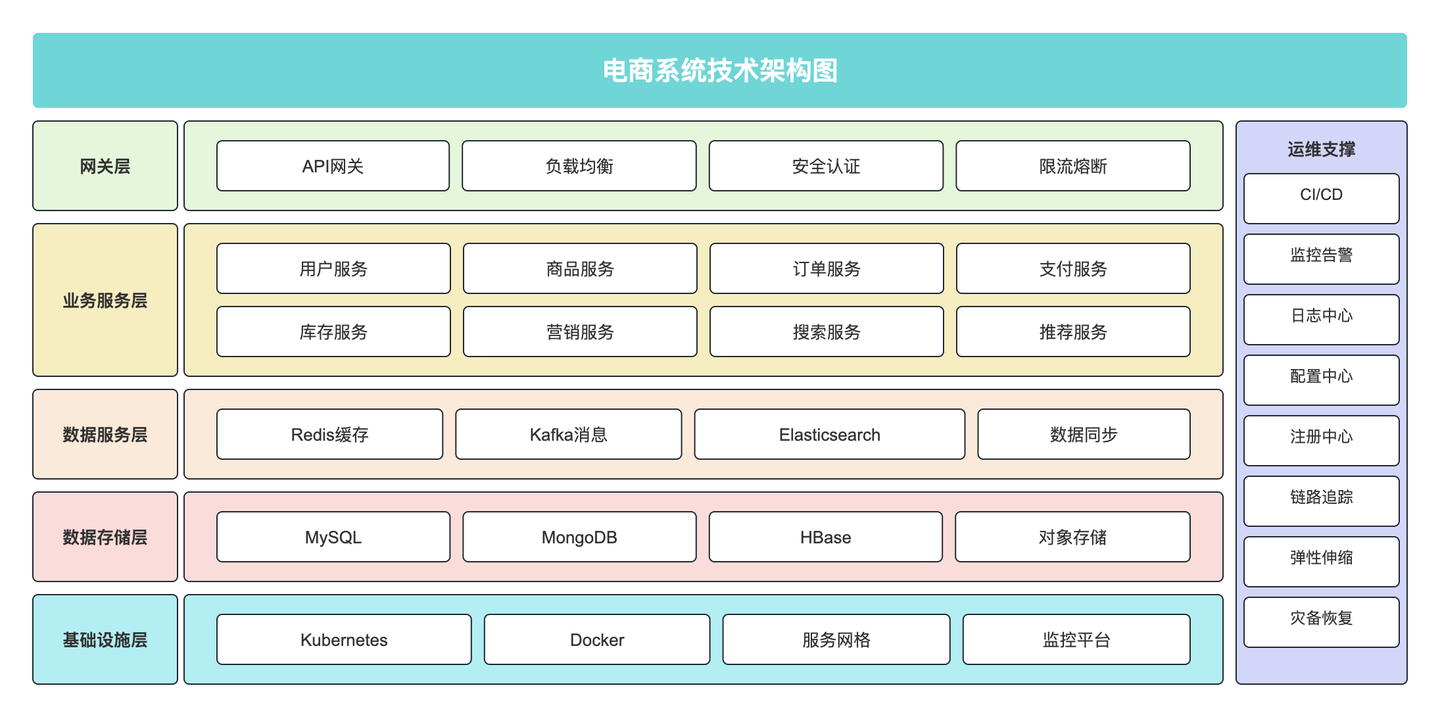1440x717 pixels.
Task: Select the 负载均衡 box
Action: [579, 166]
